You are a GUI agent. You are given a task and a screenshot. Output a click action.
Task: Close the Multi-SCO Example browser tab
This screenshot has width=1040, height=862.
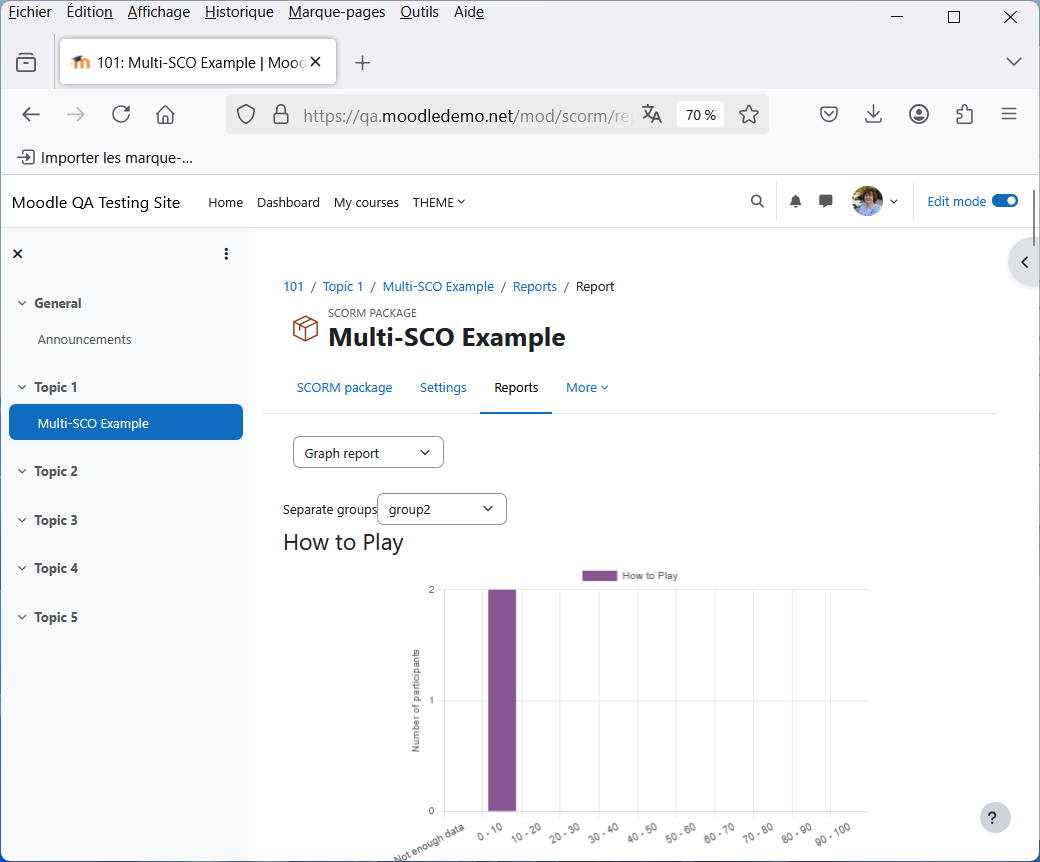316,62
